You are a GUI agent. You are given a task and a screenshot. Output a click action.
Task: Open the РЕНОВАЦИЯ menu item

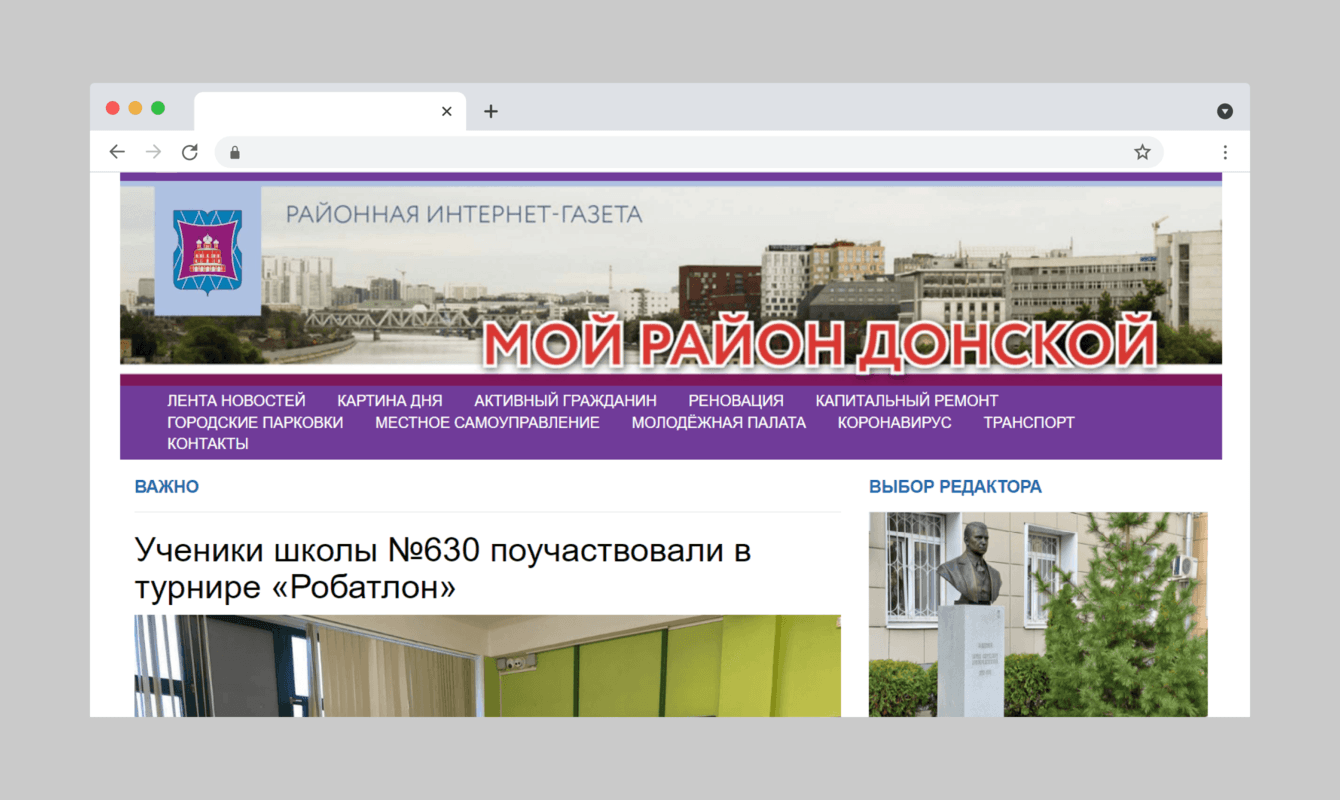pyautogui.click(x=736, y=400)
